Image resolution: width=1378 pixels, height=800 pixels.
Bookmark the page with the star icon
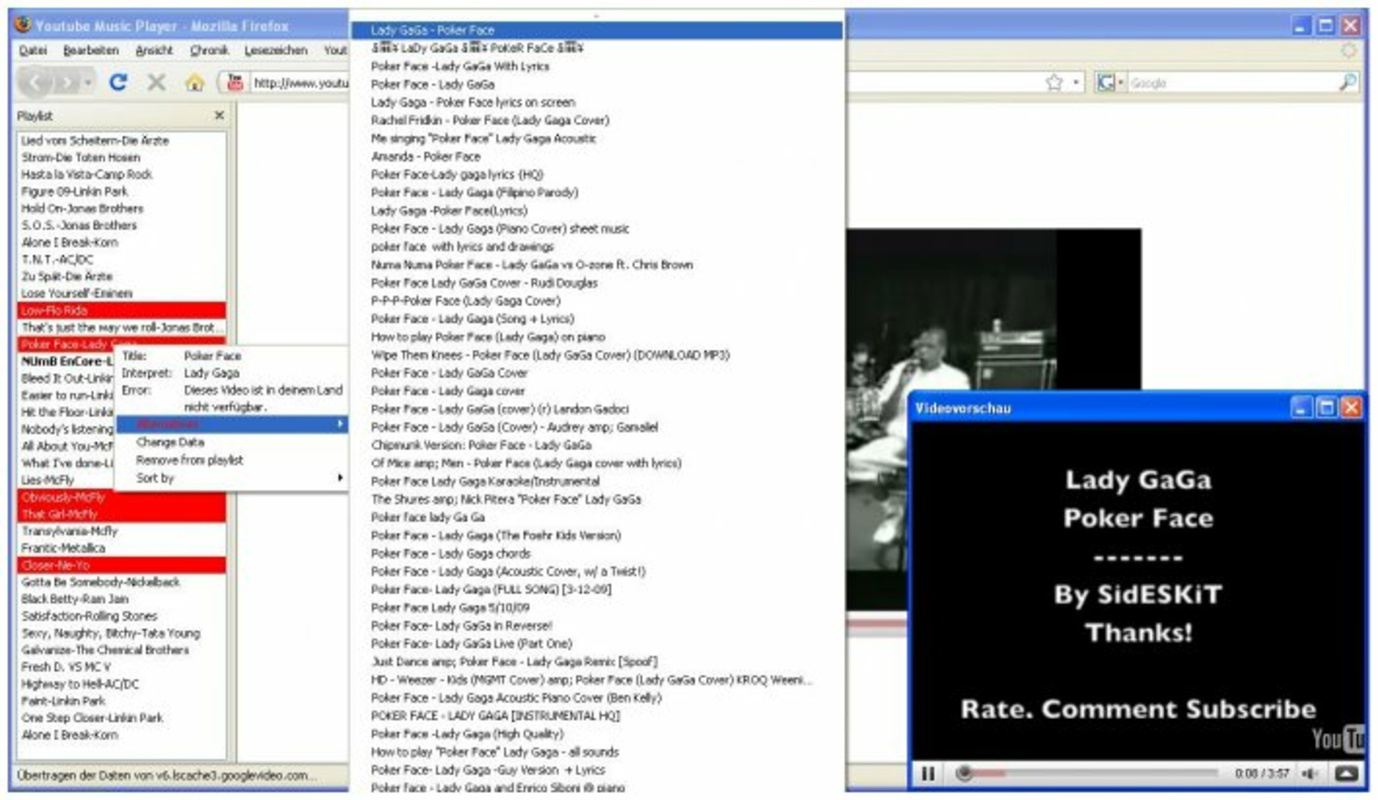tap(1053, 83)
